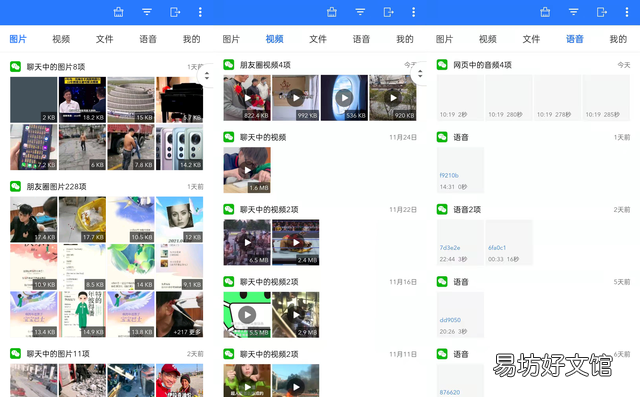This screenshot has width=640, height=397.
Task: Play the 536 KB airplane window video
Action: (x=344, y=98)
